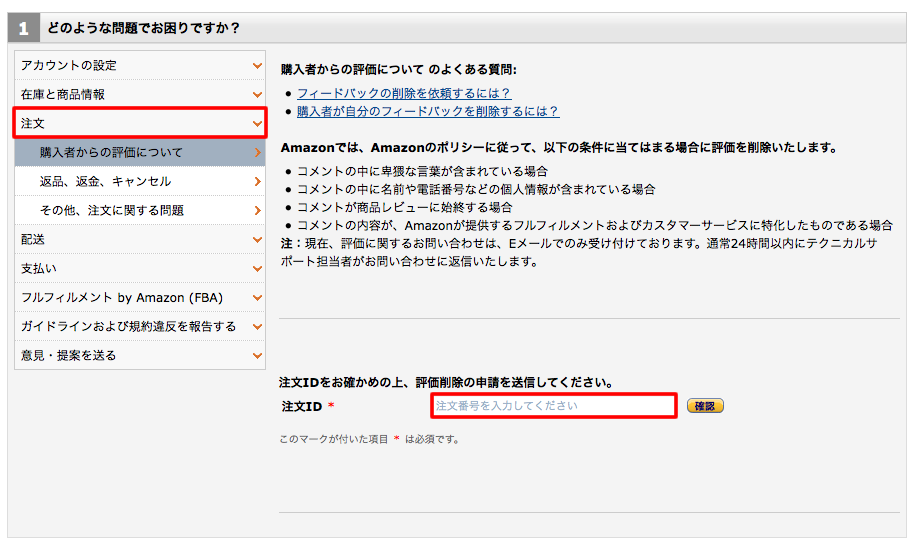Select 意見・提案を送る menu item
This screenshot has height=547, width=917.
[x=140, y=356]
